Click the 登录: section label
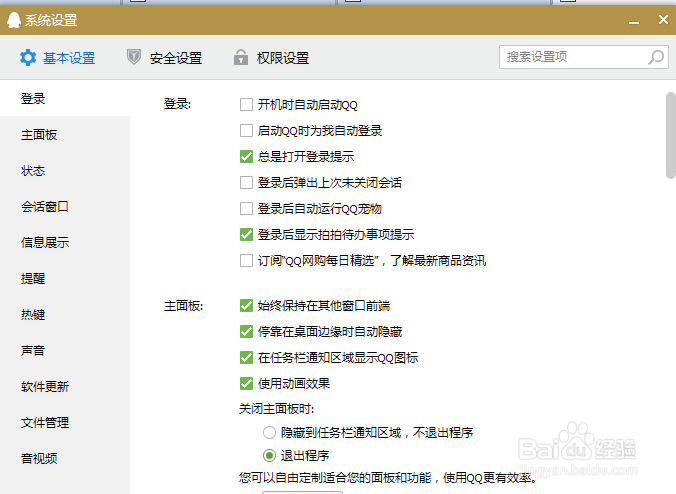This screenshot has width=676, height=494. tap(177, 104)
